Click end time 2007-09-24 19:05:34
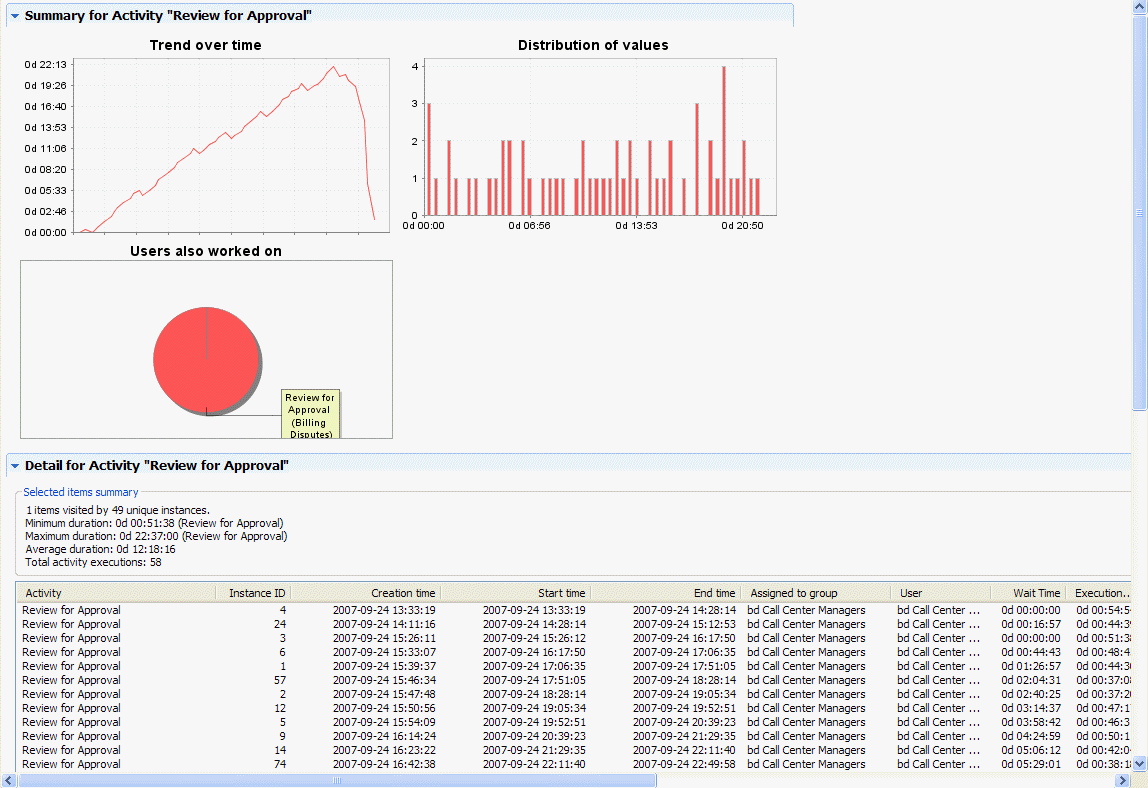1148x788 pixels. click(685, 694)
